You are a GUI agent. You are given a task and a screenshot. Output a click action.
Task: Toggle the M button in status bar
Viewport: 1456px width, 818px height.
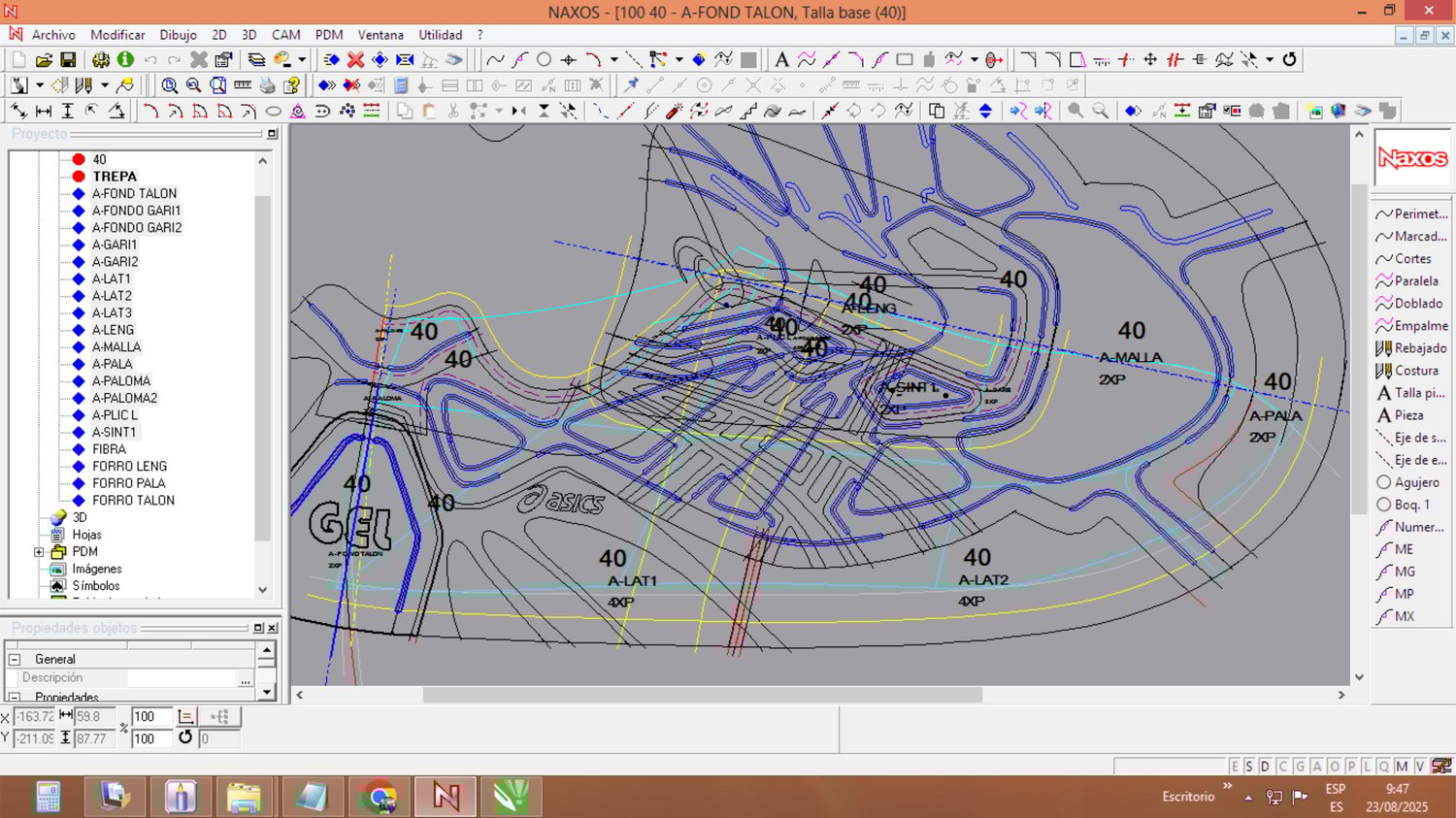(x=1402, y=767)
